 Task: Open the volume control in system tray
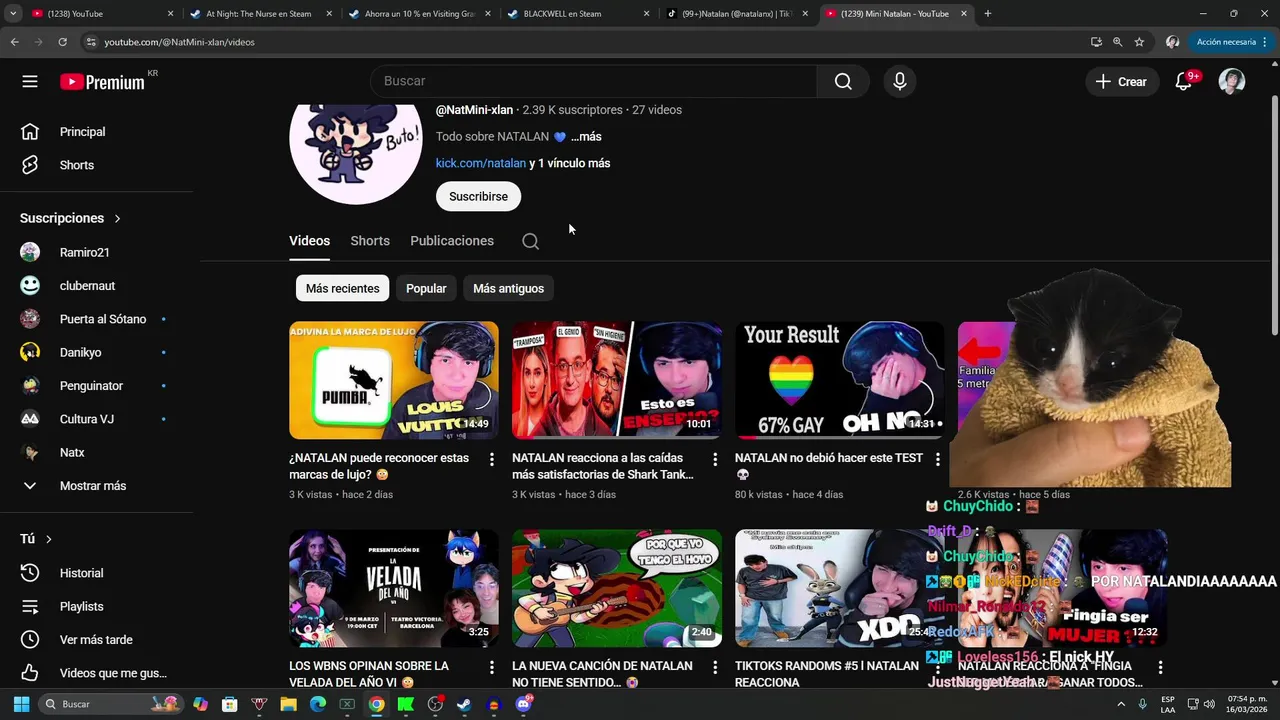(x=1210, y=704)
